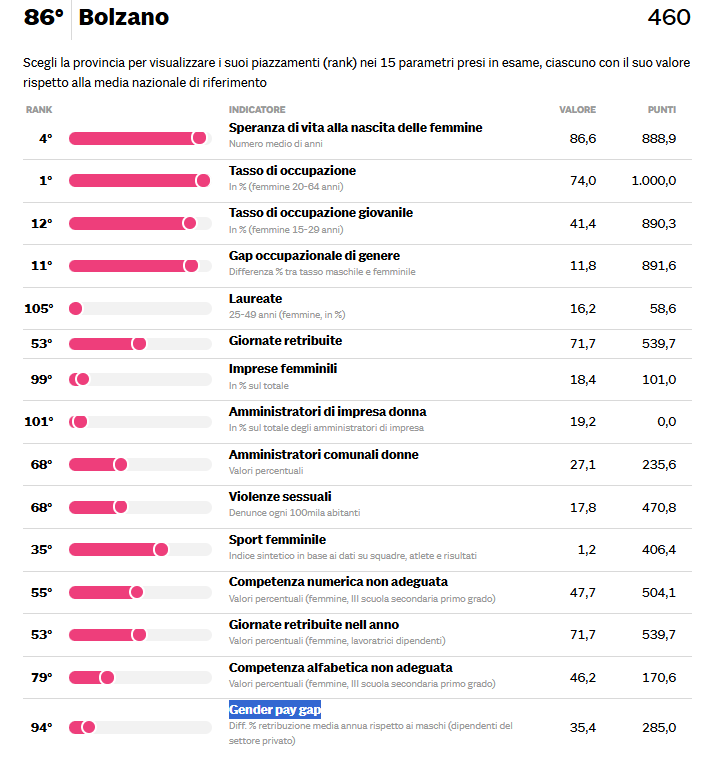The height and width of the screenshot is (764, 706).
Task: Click the Tasso di occupazione giovanile indicator
Action: pyautogui.click(x=320, y=213)
